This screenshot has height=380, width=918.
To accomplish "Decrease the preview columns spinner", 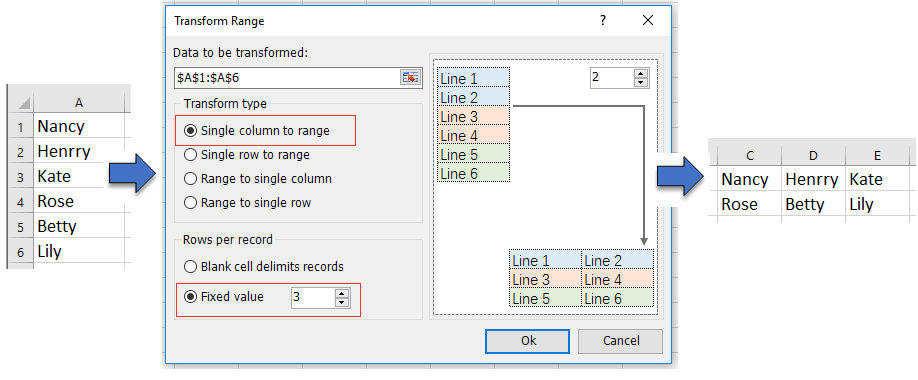I will tap(641, 83).
